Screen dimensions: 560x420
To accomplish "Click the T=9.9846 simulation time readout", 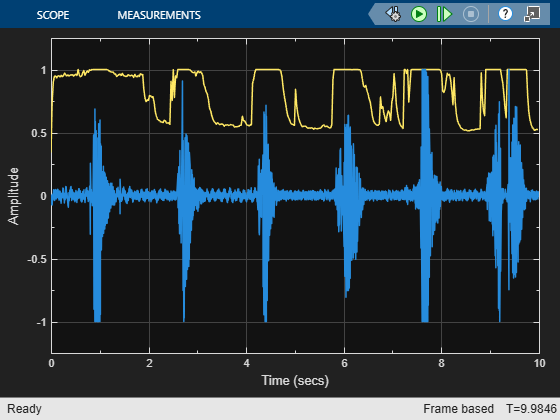I will 531,409.
